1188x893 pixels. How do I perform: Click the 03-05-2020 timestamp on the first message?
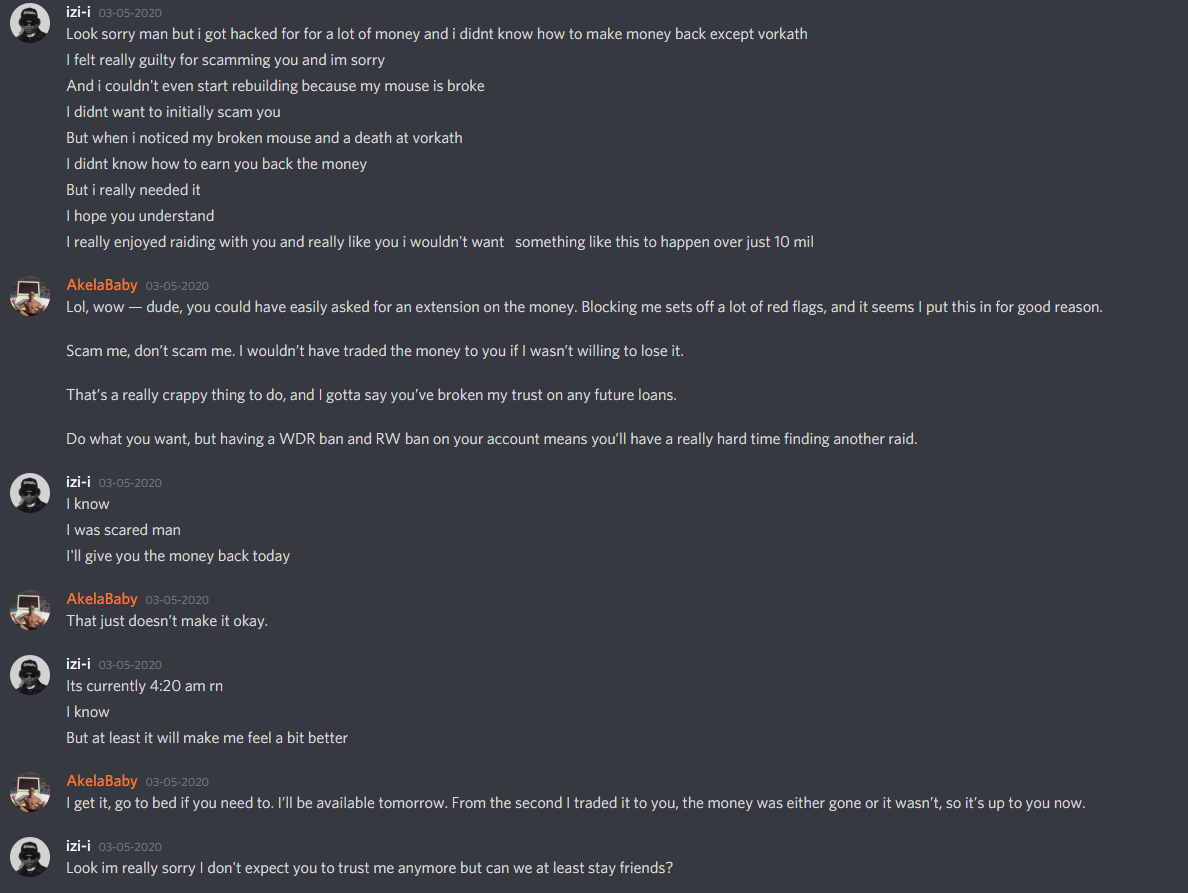(130, 13)
